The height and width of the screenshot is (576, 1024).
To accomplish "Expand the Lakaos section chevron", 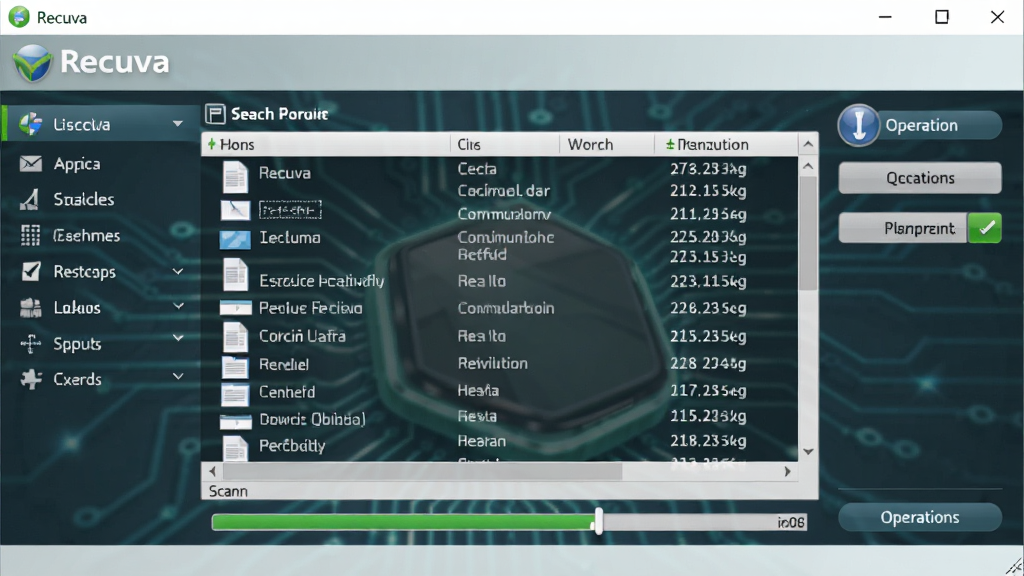I will 178,306.
